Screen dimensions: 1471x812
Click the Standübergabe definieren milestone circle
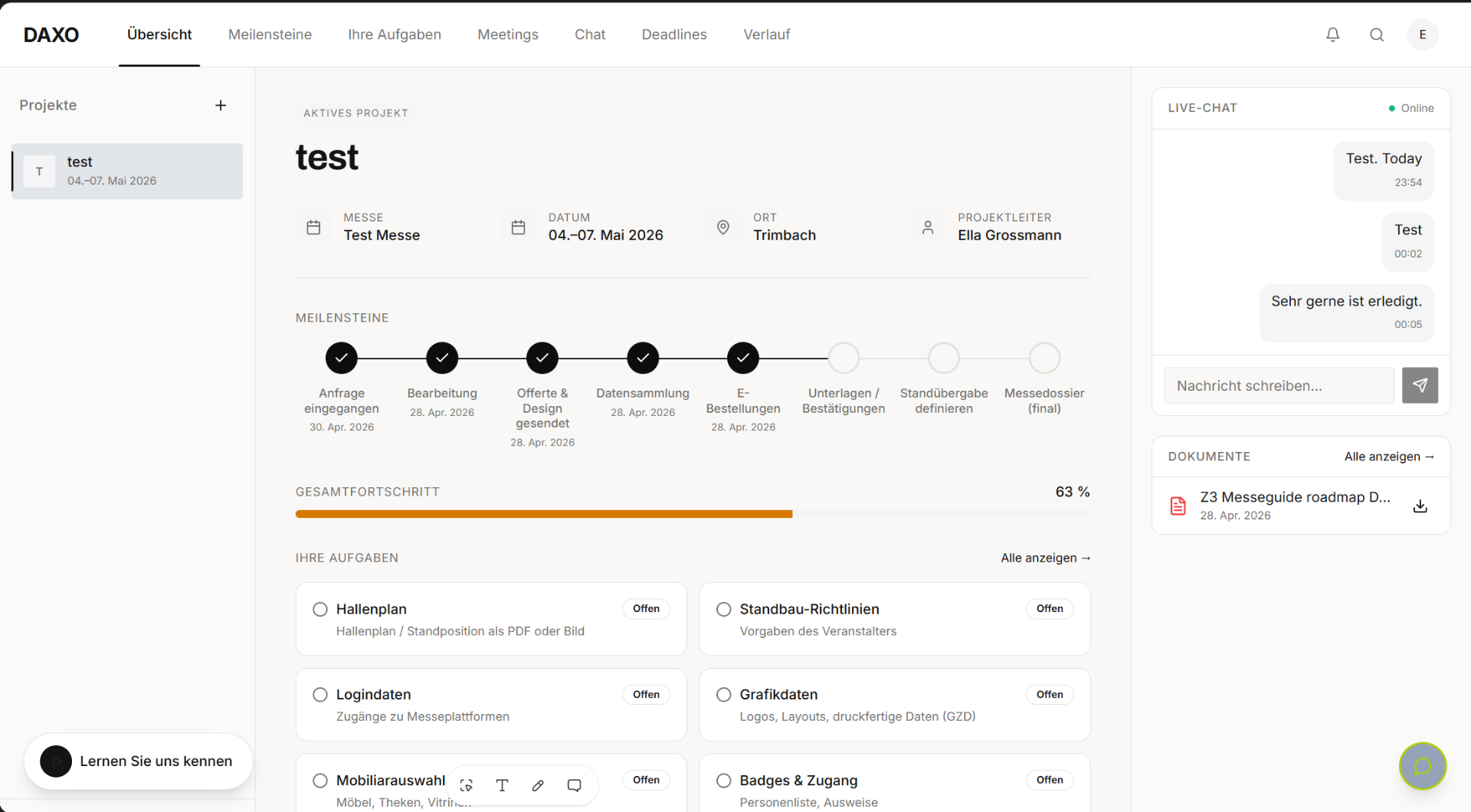click(944, 358)
